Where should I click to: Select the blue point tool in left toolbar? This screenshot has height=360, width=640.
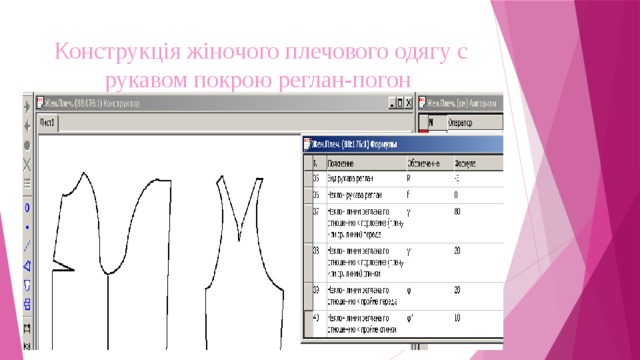[x=27, y=227]
